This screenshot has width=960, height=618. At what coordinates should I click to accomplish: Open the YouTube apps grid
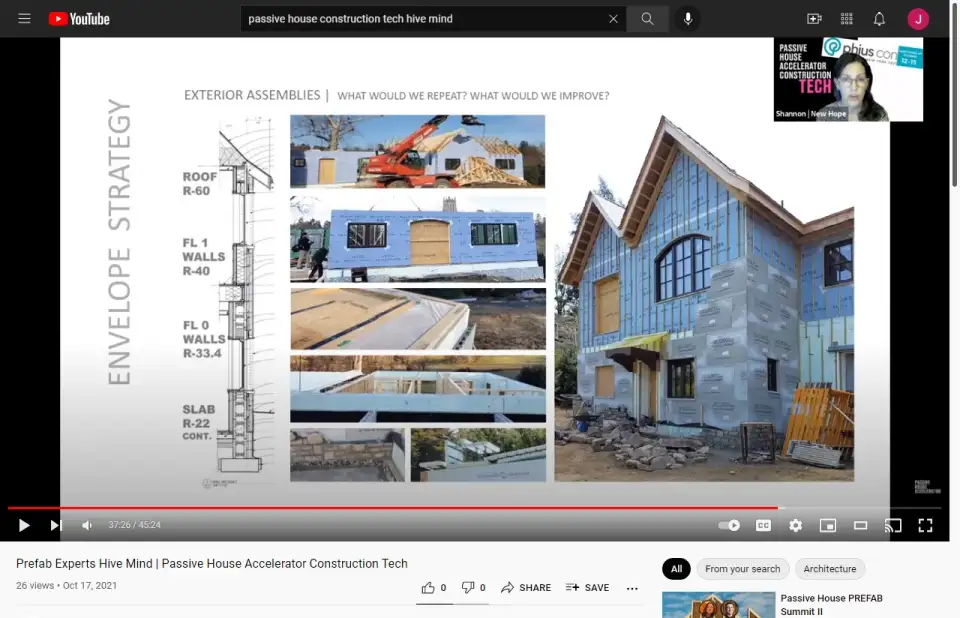click(847, 19)
